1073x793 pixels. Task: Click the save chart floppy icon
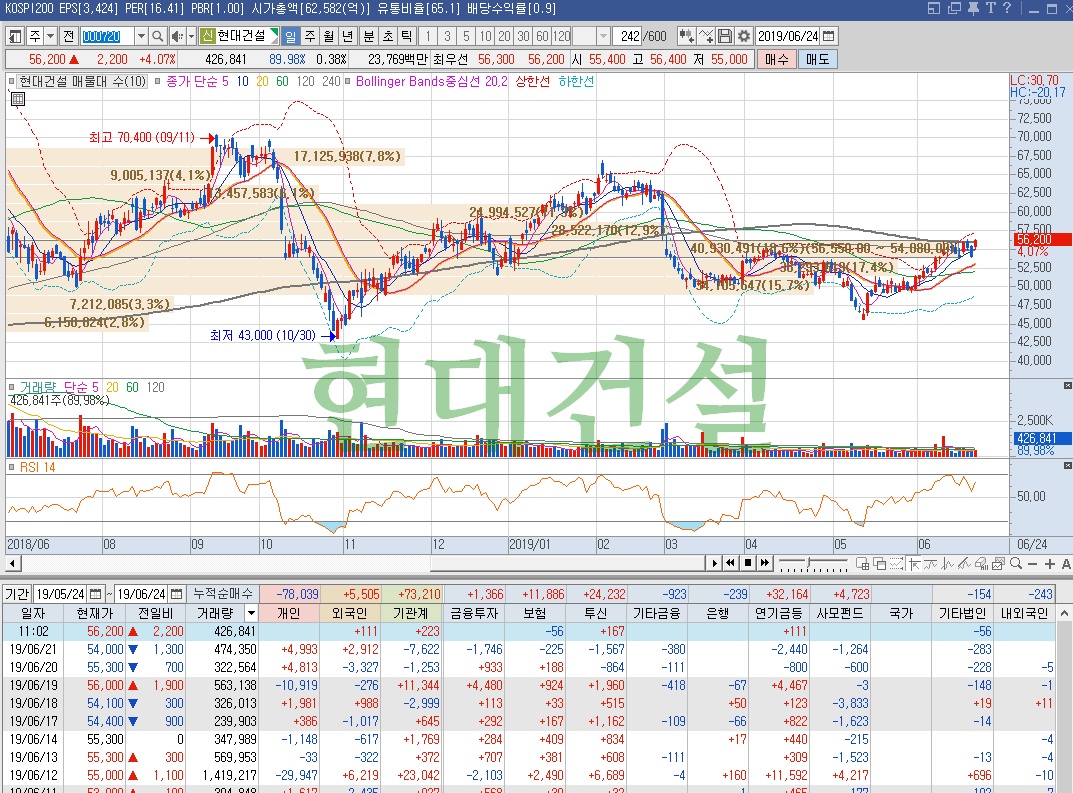click(x=725, y=36)
